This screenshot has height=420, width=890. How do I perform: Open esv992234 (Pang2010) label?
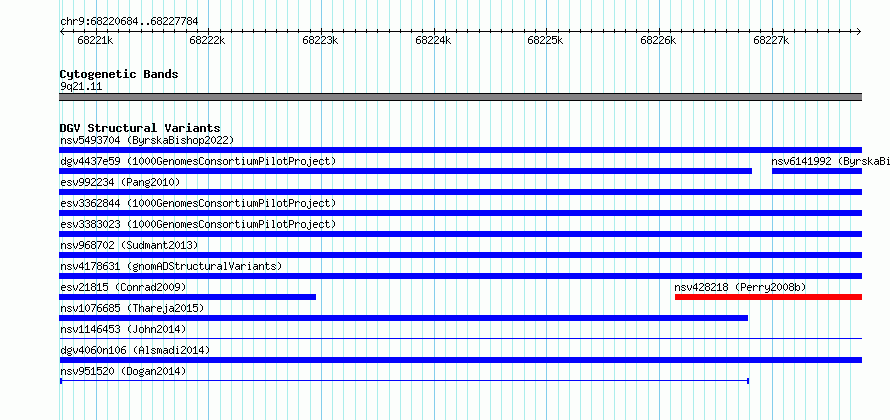point(120,182)
